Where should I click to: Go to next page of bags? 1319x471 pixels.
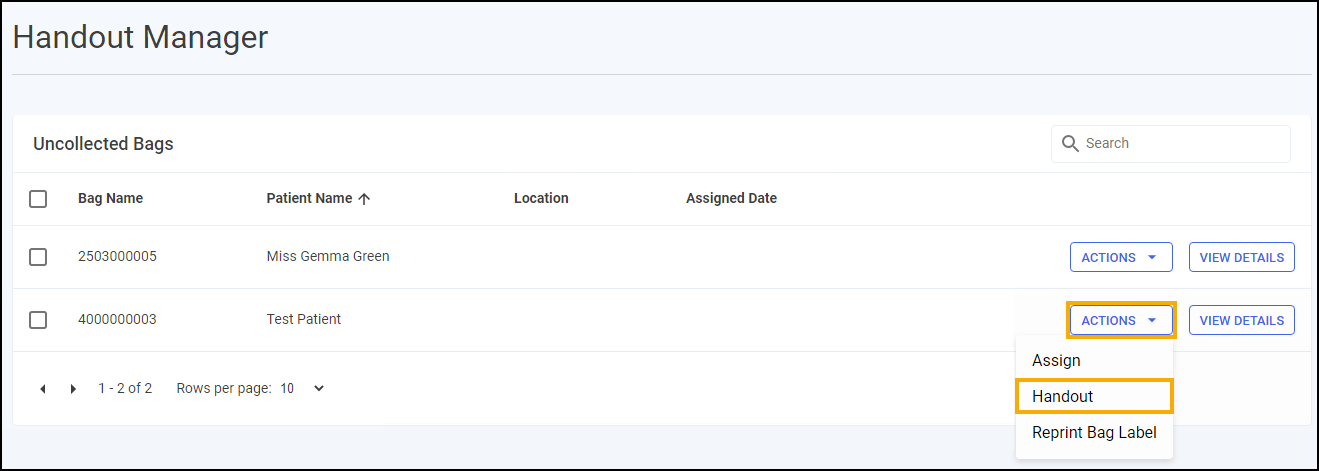pos(73,389)
